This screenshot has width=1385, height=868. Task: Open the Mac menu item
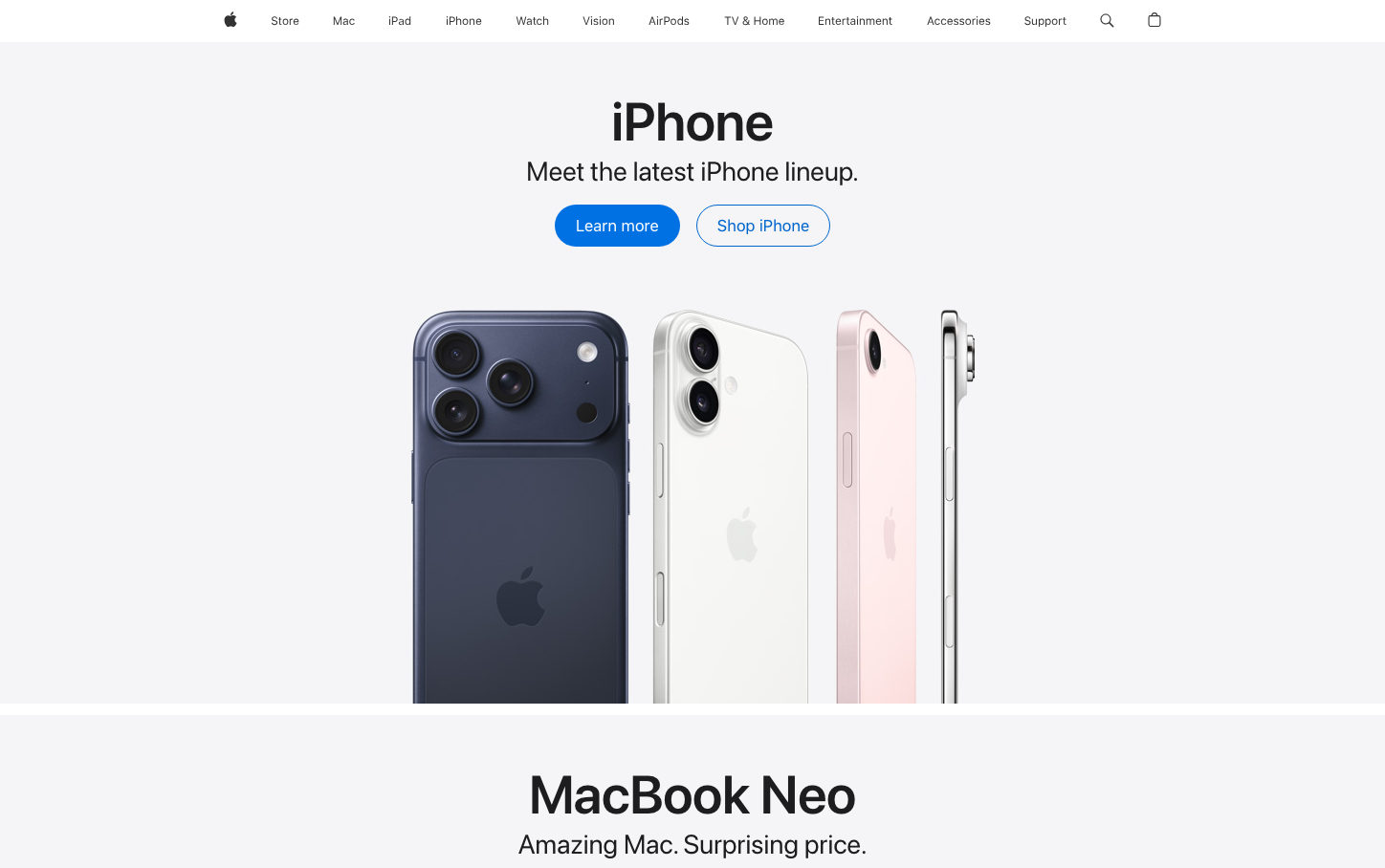(x=343, y=21)
